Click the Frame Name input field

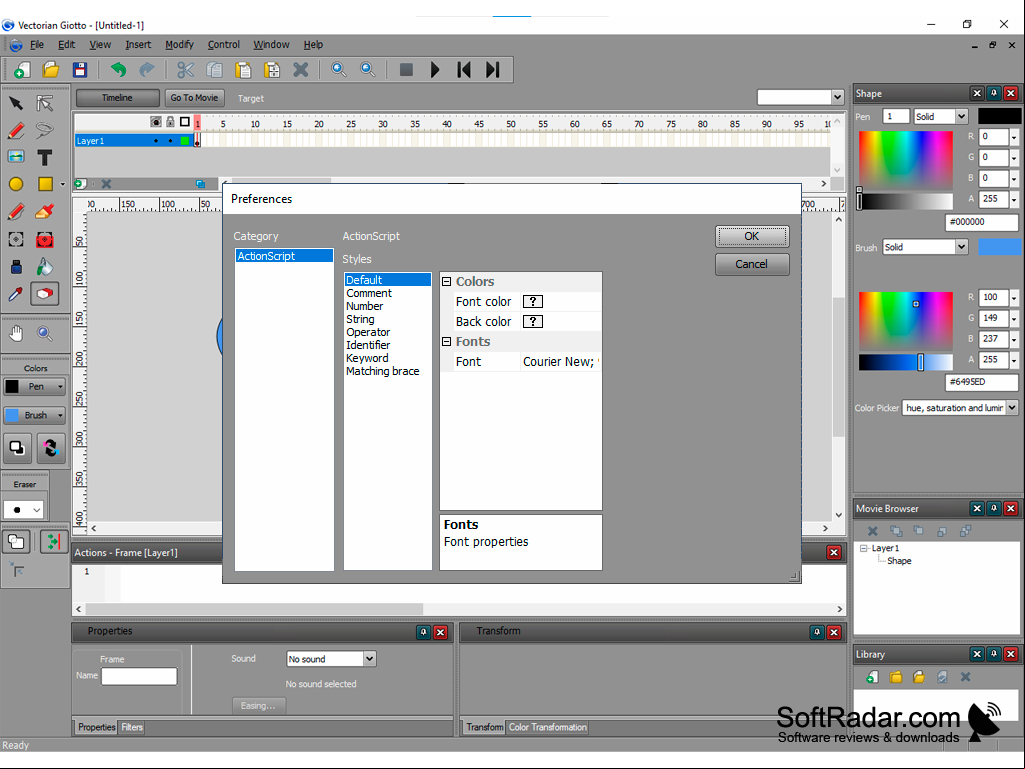139,676
